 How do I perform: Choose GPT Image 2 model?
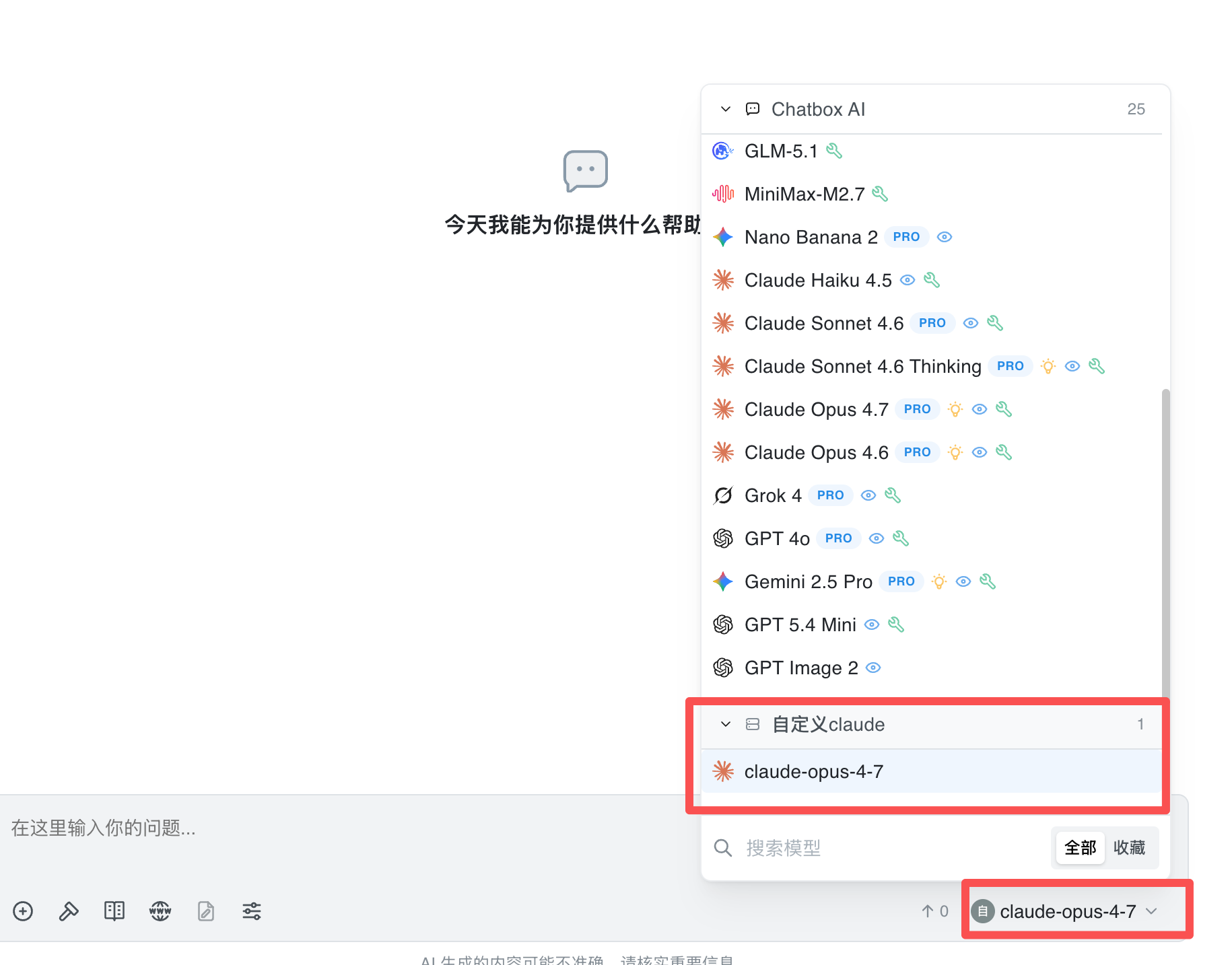932,668
